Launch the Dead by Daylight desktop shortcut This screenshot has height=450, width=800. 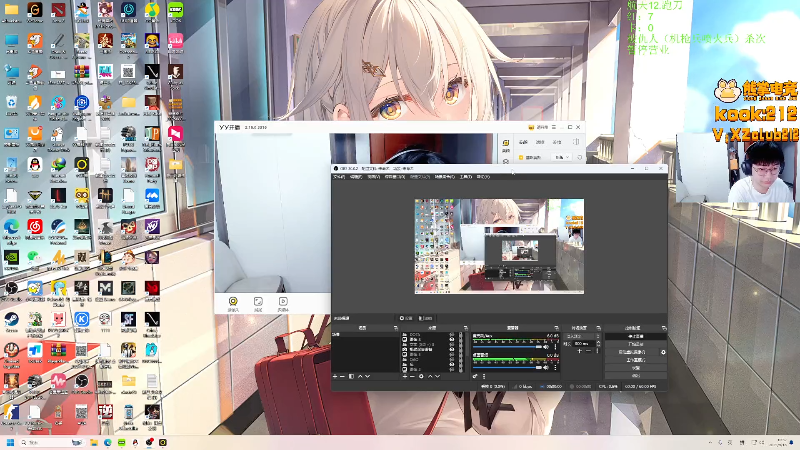click(105, 195)
